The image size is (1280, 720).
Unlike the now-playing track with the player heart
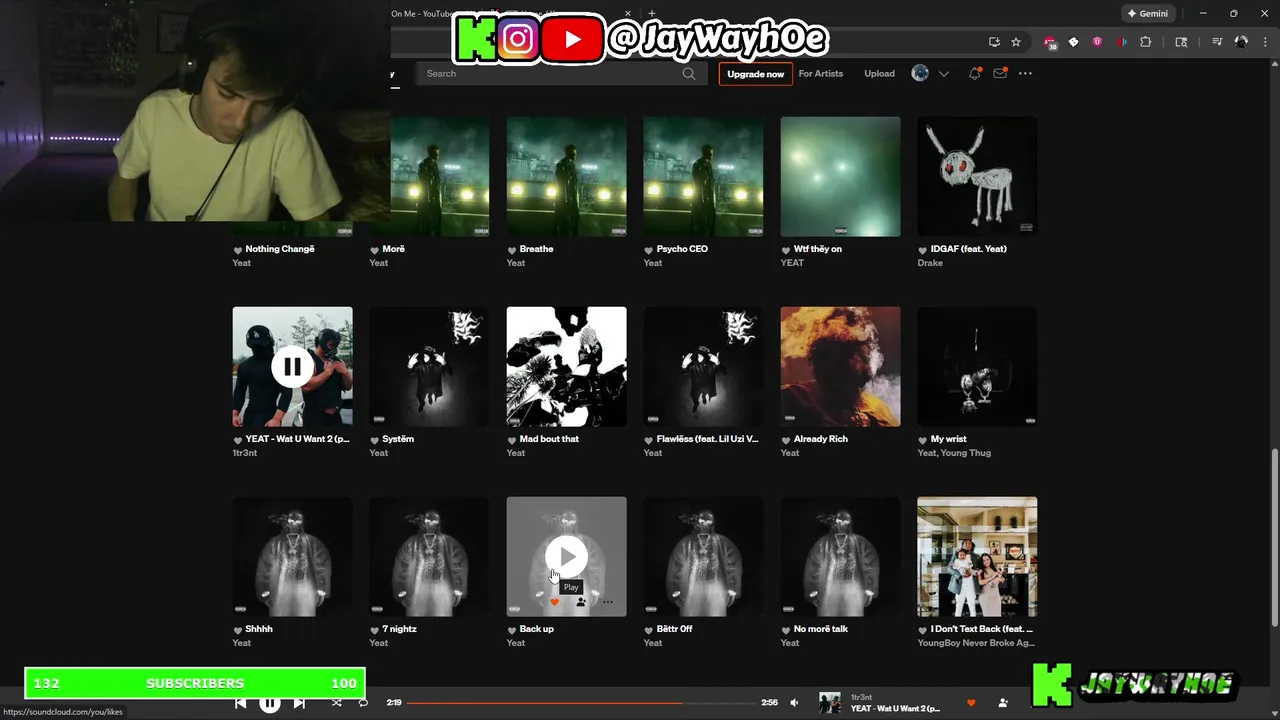[971, 703]
